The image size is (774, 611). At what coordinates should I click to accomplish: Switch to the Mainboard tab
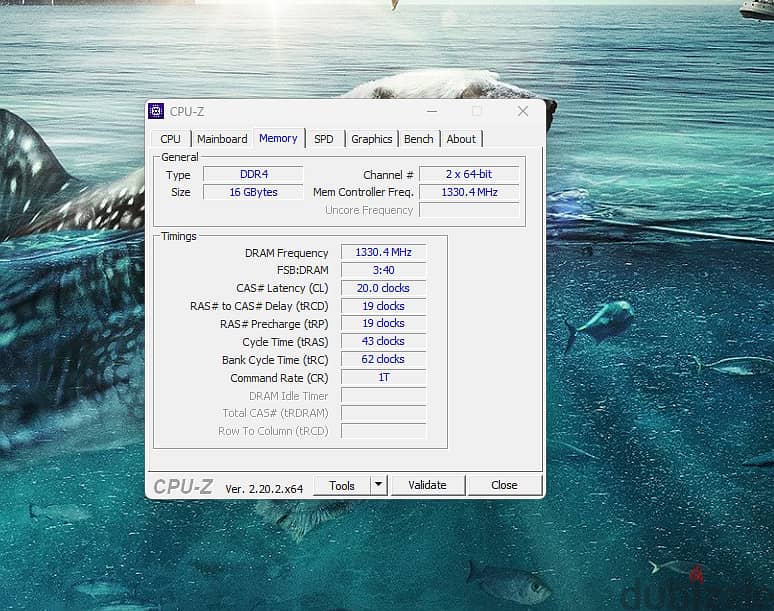point(222,139)
